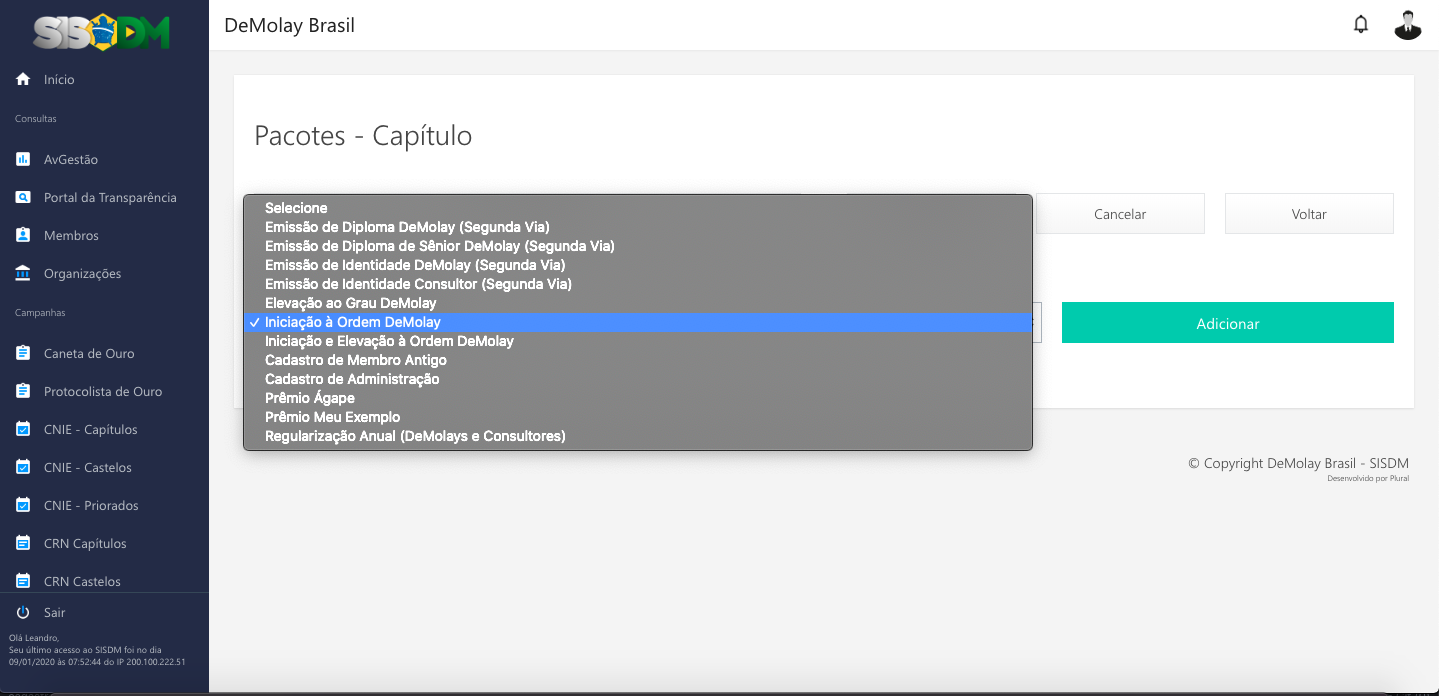Click Portal da Transparência search icon
1439x696 pixels.
coord(23,197)
